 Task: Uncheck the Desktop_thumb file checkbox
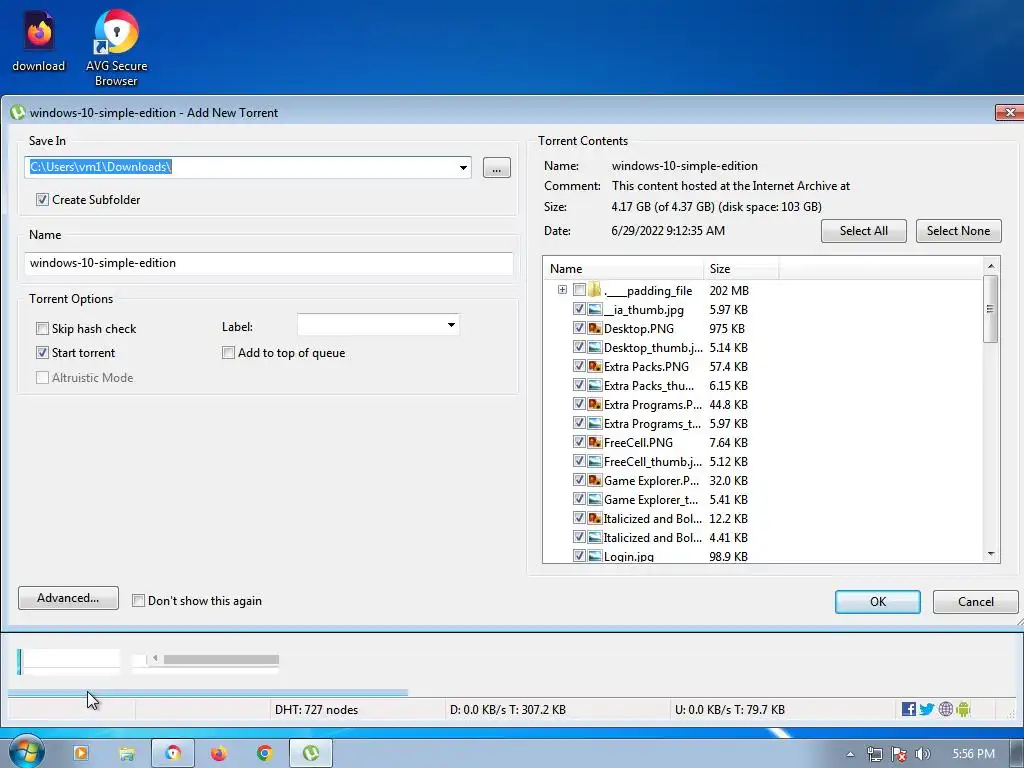(579, 347)
